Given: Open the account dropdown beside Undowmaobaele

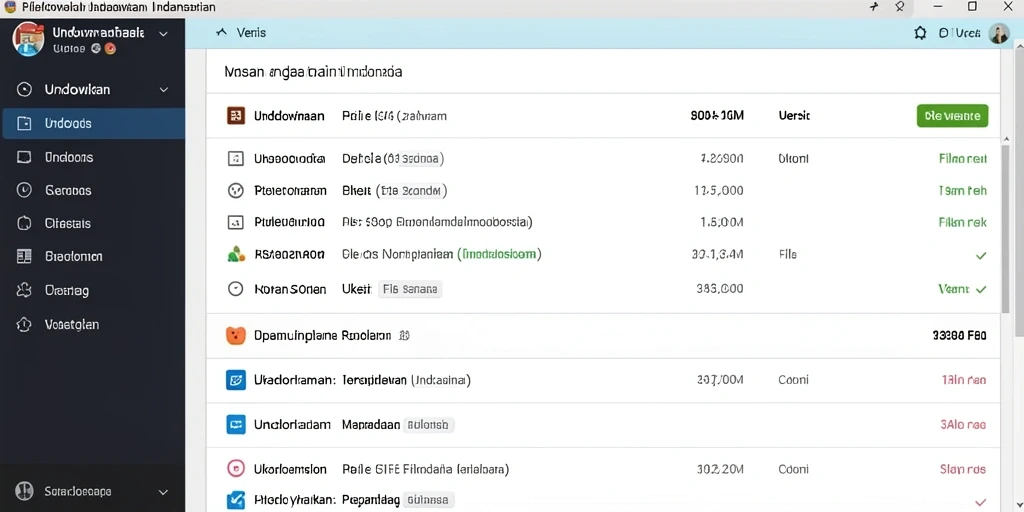Looking at the screenshot, I should tap(163, 33).
